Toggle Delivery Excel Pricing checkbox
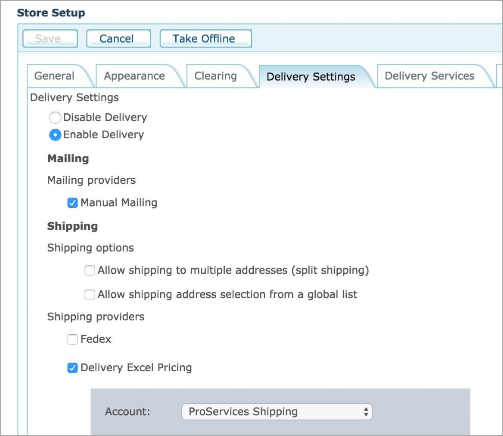Screen dimensions: 503x436 (72, 368)
